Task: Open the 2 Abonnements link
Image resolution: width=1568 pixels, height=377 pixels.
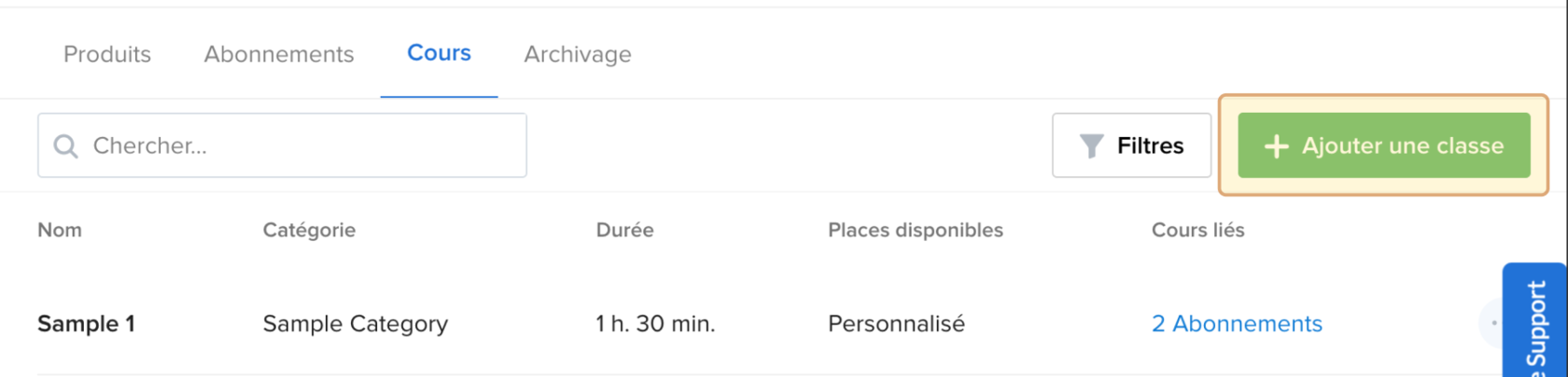Action: tap(1237, 324)
